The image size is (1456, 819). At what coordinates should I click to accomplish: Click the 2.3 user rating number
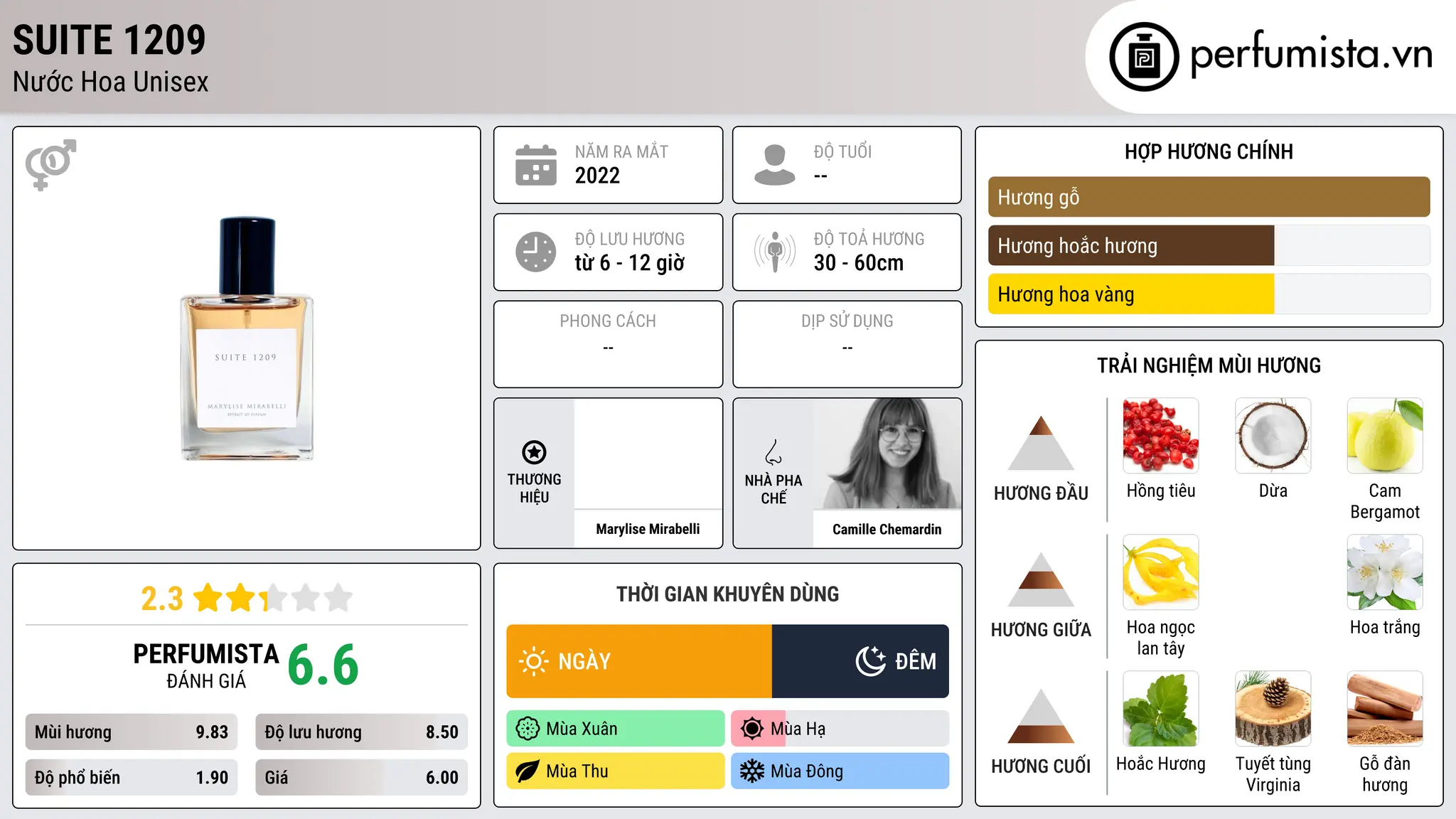[162, 599]
